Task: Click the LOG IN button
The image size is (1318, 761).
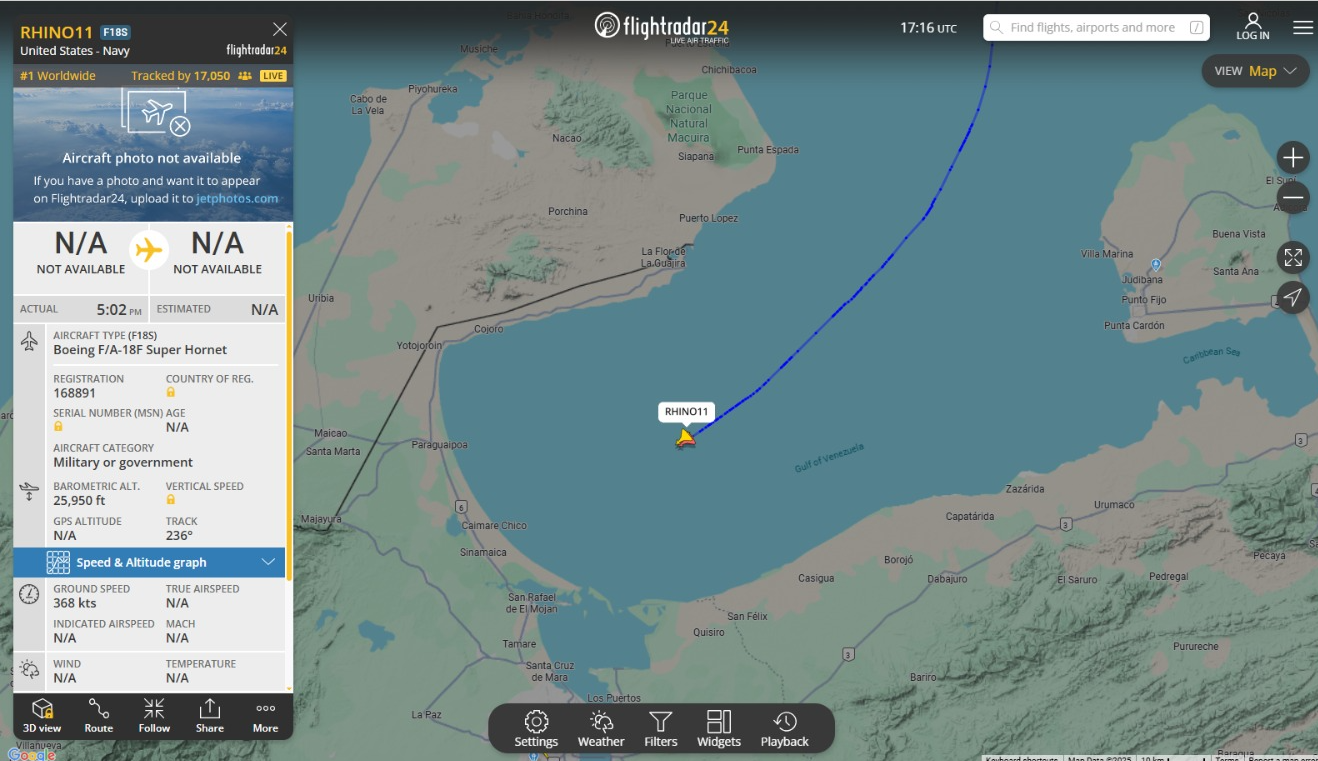Action: tap(1253, 27)
